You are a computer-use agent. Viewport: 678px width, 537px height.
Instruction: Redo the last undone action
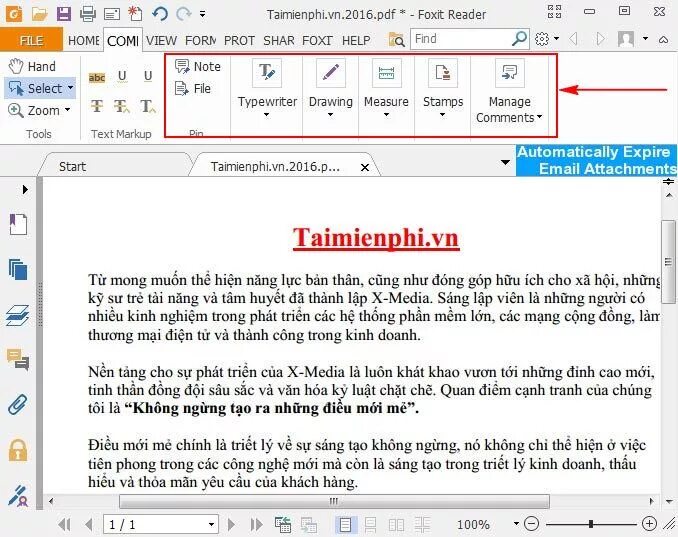[x=183, y=14]
